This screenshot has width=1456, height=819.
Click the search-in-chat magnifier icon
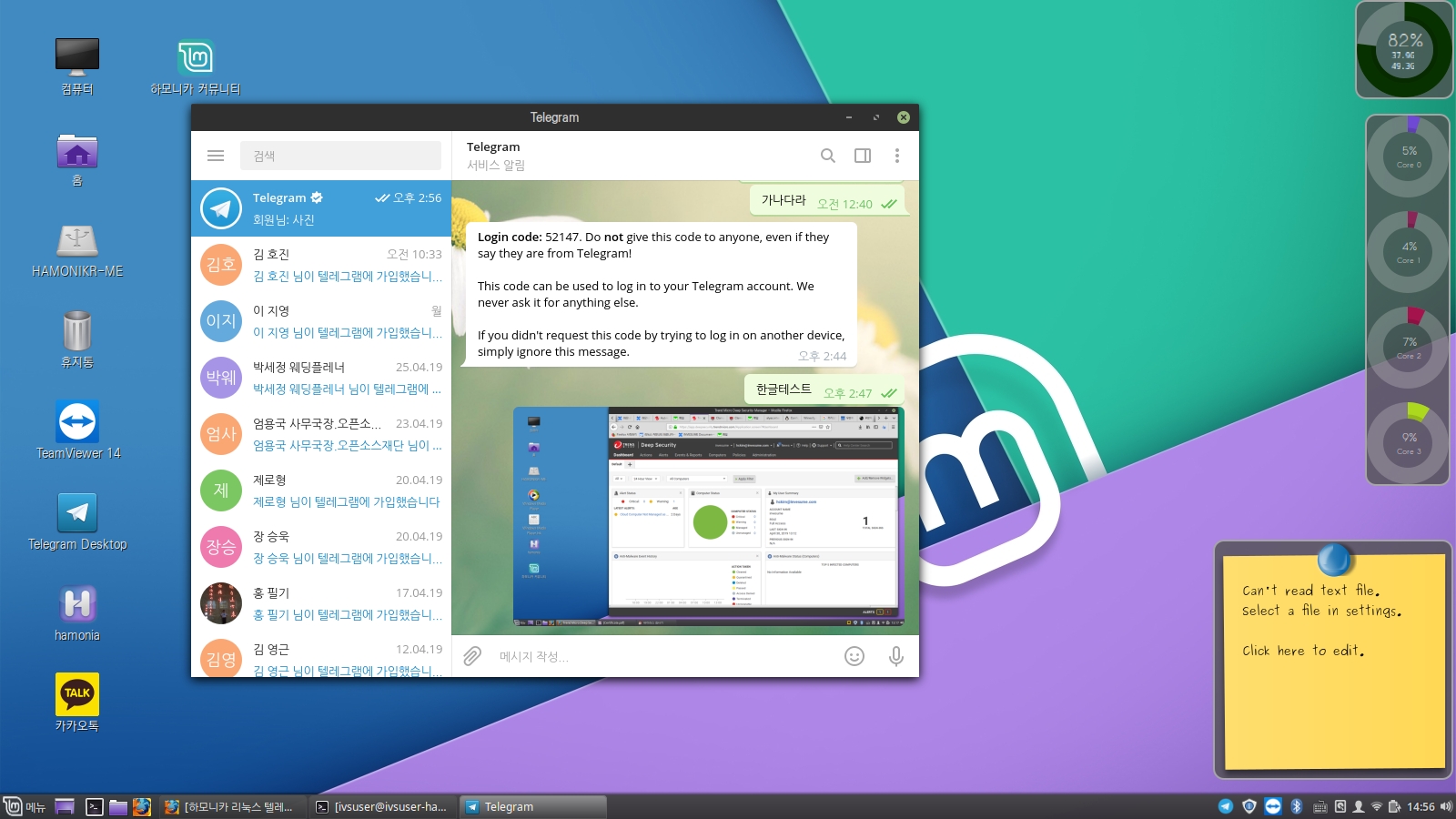pos(827,156)
